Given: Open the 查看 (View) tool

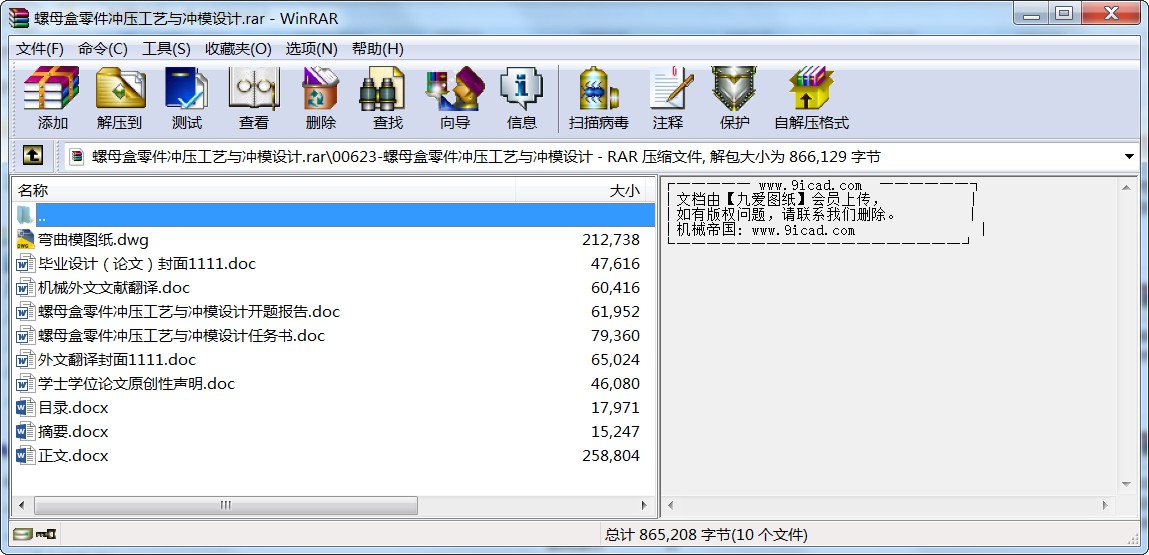Looking at the screenshot, I should coord(254,98).
